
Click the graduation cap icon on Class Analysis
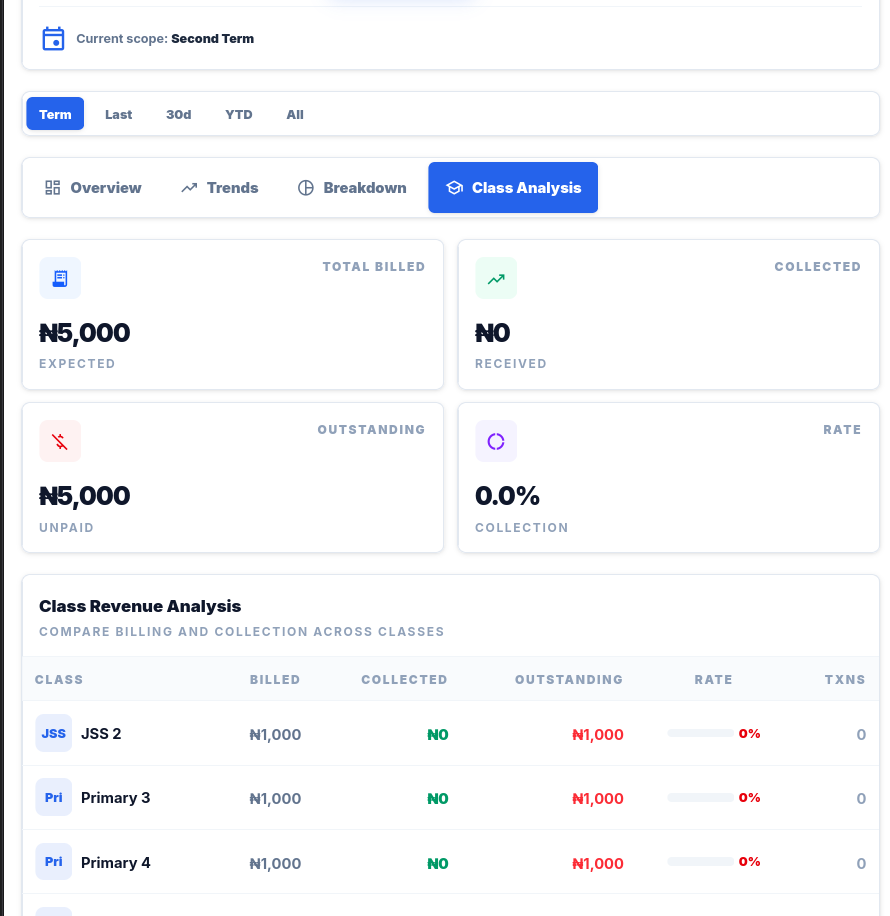454,188
